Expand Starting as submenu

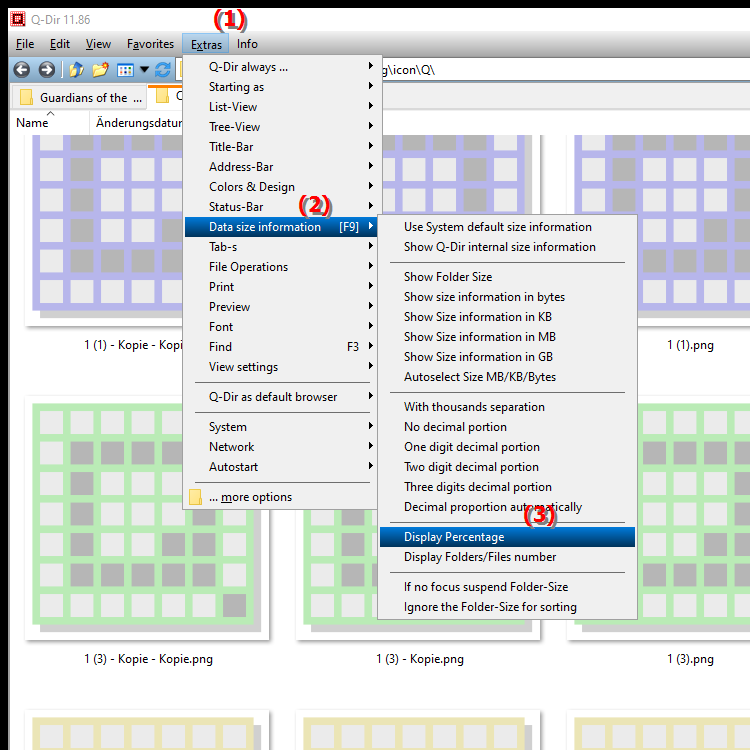point(281,87)
